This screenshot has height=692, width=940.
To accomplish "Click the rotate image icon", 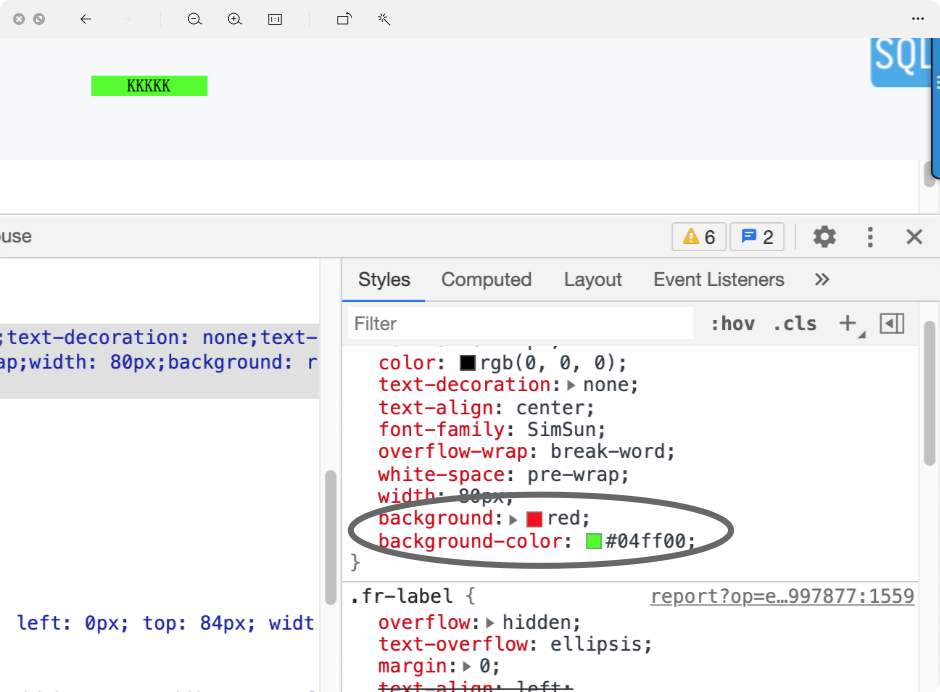I will pos(344,19).
